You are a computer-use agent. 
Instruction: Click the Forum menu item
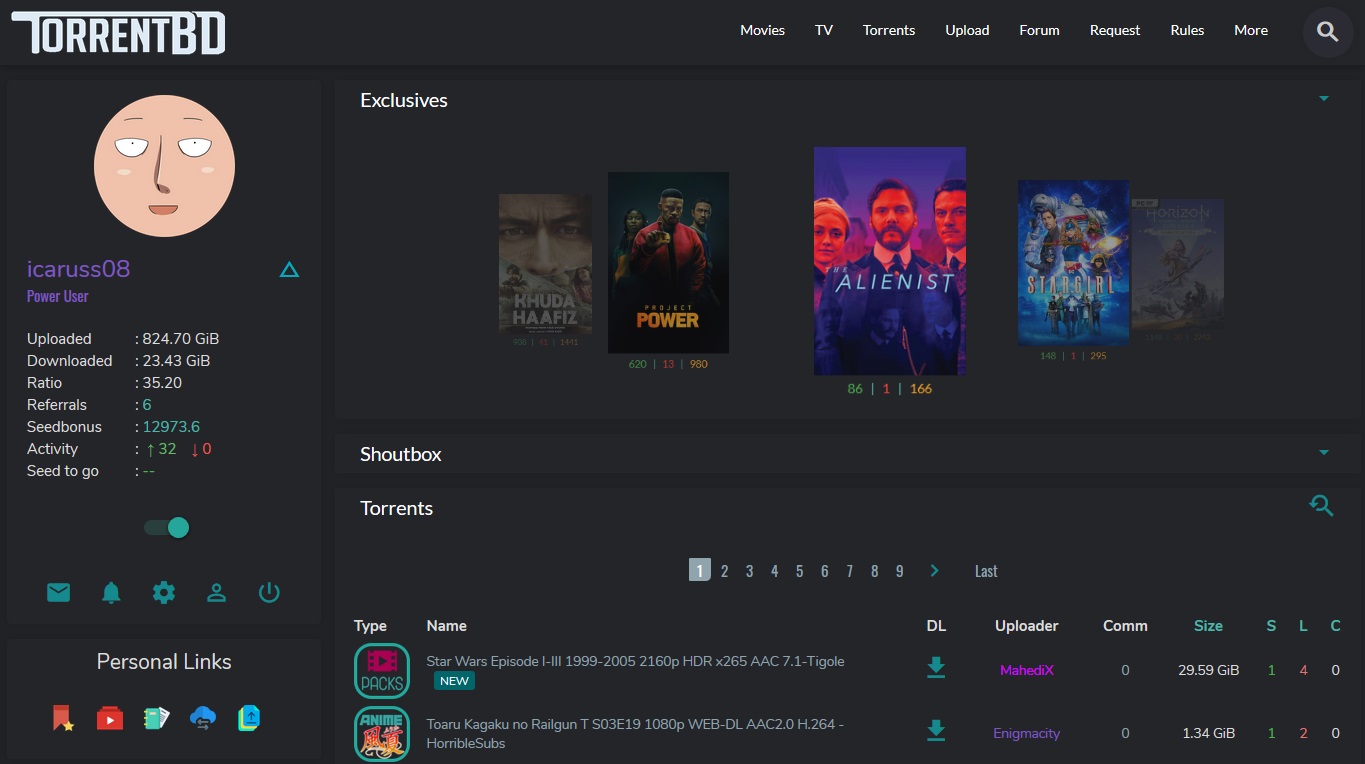[x=1039, y=30]
